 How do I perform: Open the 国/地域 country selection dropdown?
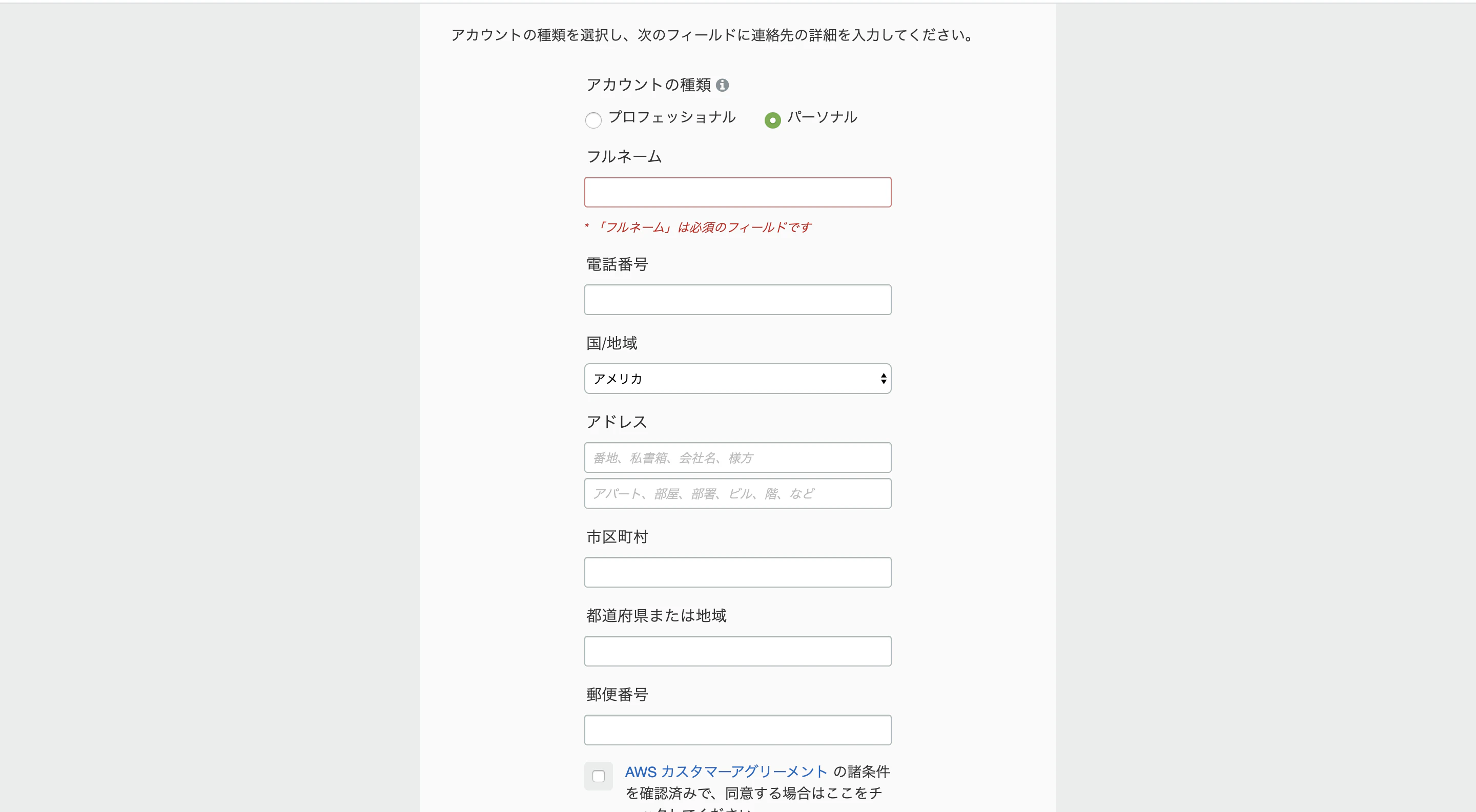pyautogui.click(x=737, y=379)
